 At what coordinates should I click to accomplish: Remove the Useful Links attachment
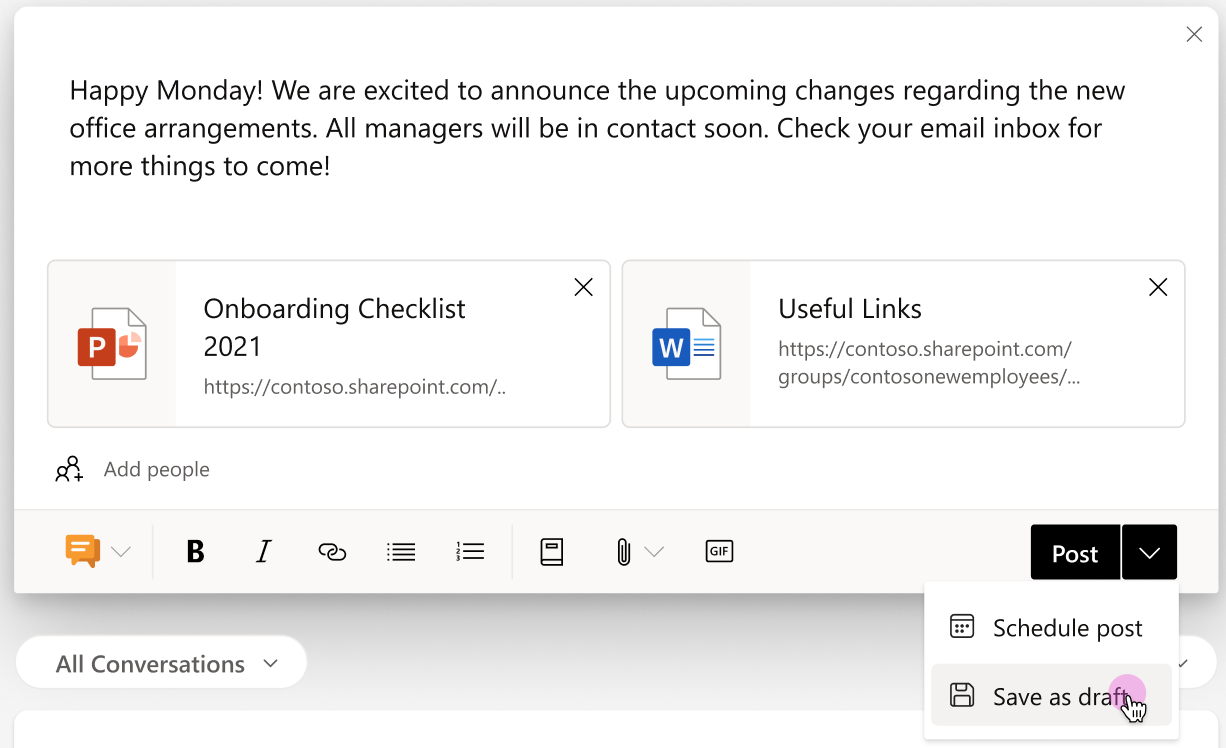coord(1158,287)
